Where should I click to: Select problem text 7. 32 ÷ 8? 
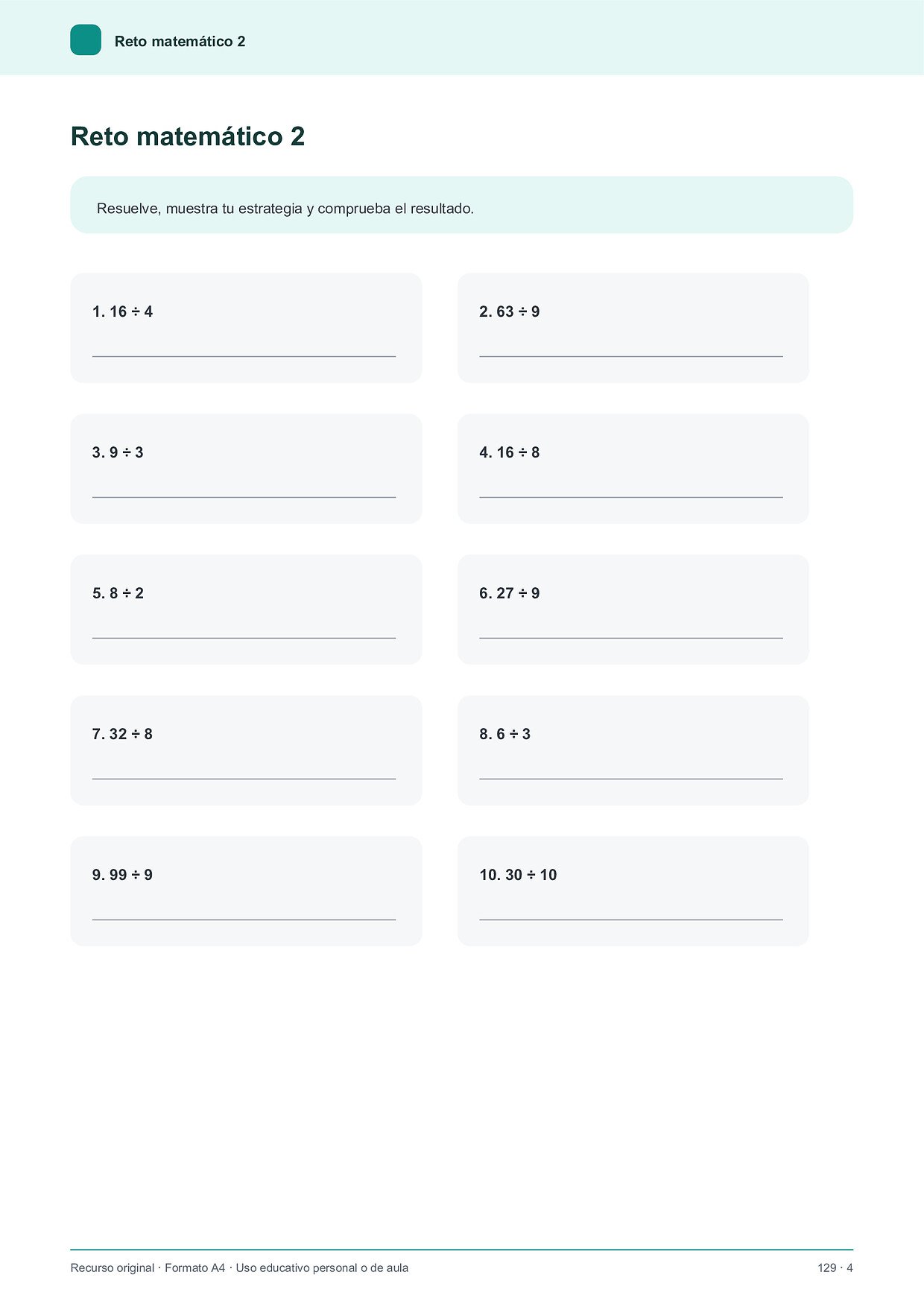point(122,734)
